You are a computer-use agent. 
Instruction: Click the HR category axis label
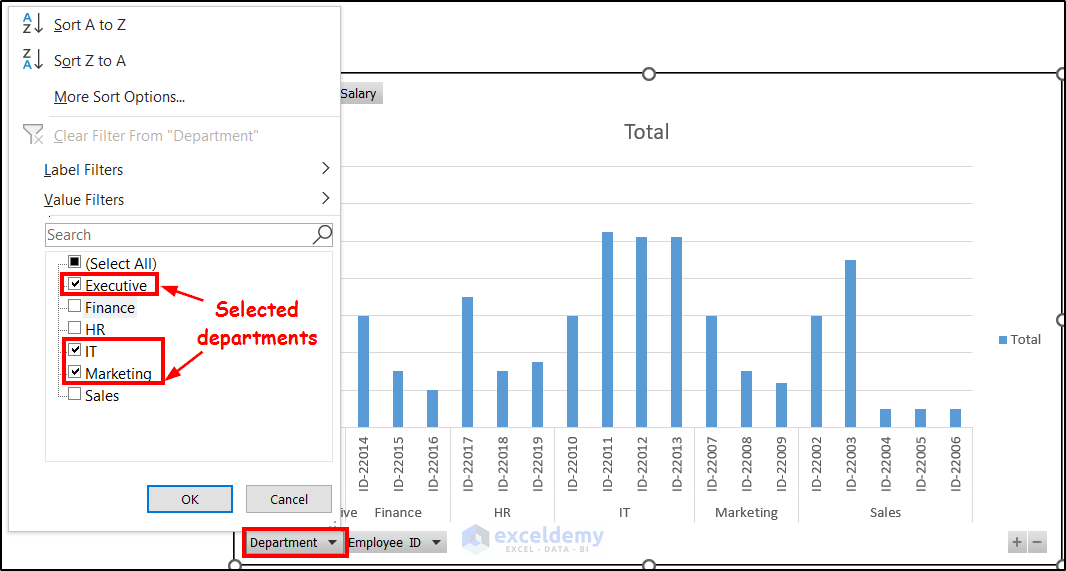(502, 513)
